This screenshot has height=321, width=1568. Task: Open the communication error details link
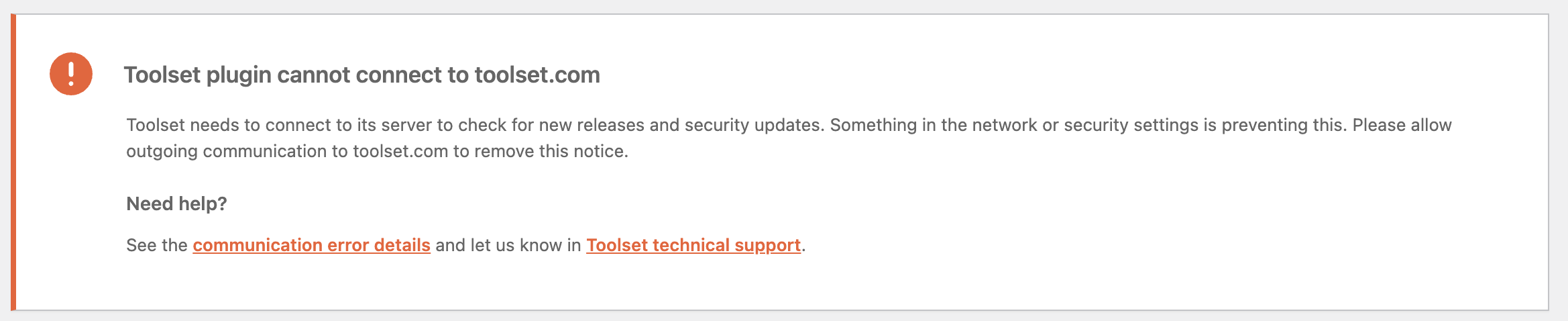(311, 245)
